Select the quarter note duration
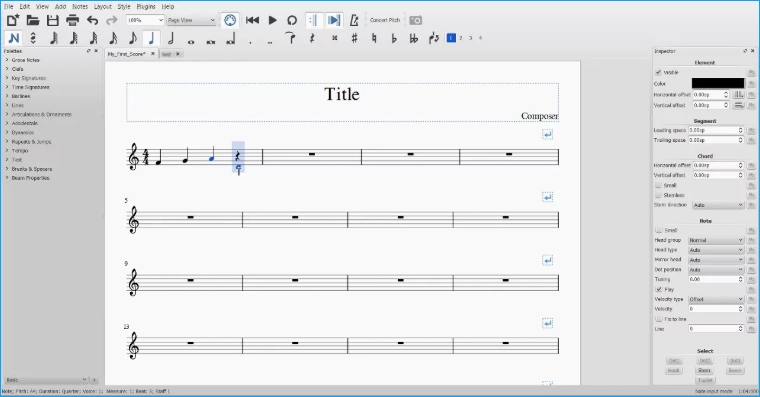The width and height of the screenshot is (760, 397). click(x=151, y=38)
